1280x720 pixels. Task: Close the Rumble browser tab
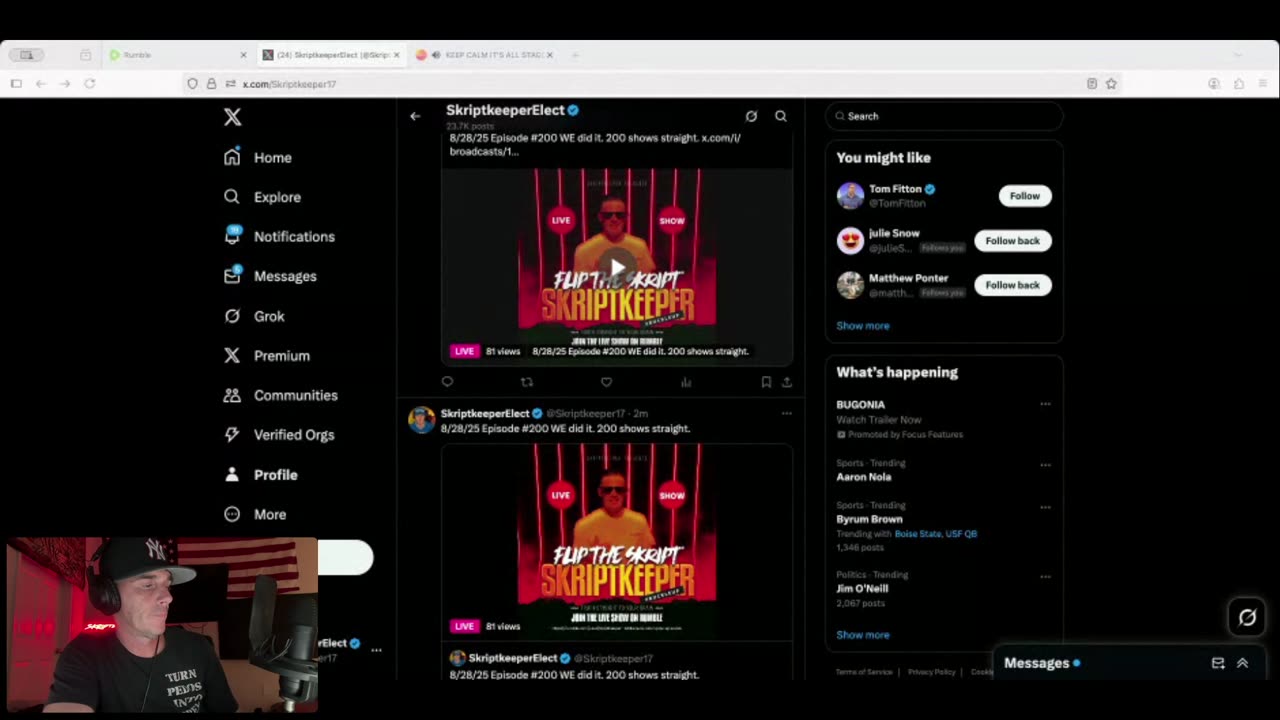243,55
